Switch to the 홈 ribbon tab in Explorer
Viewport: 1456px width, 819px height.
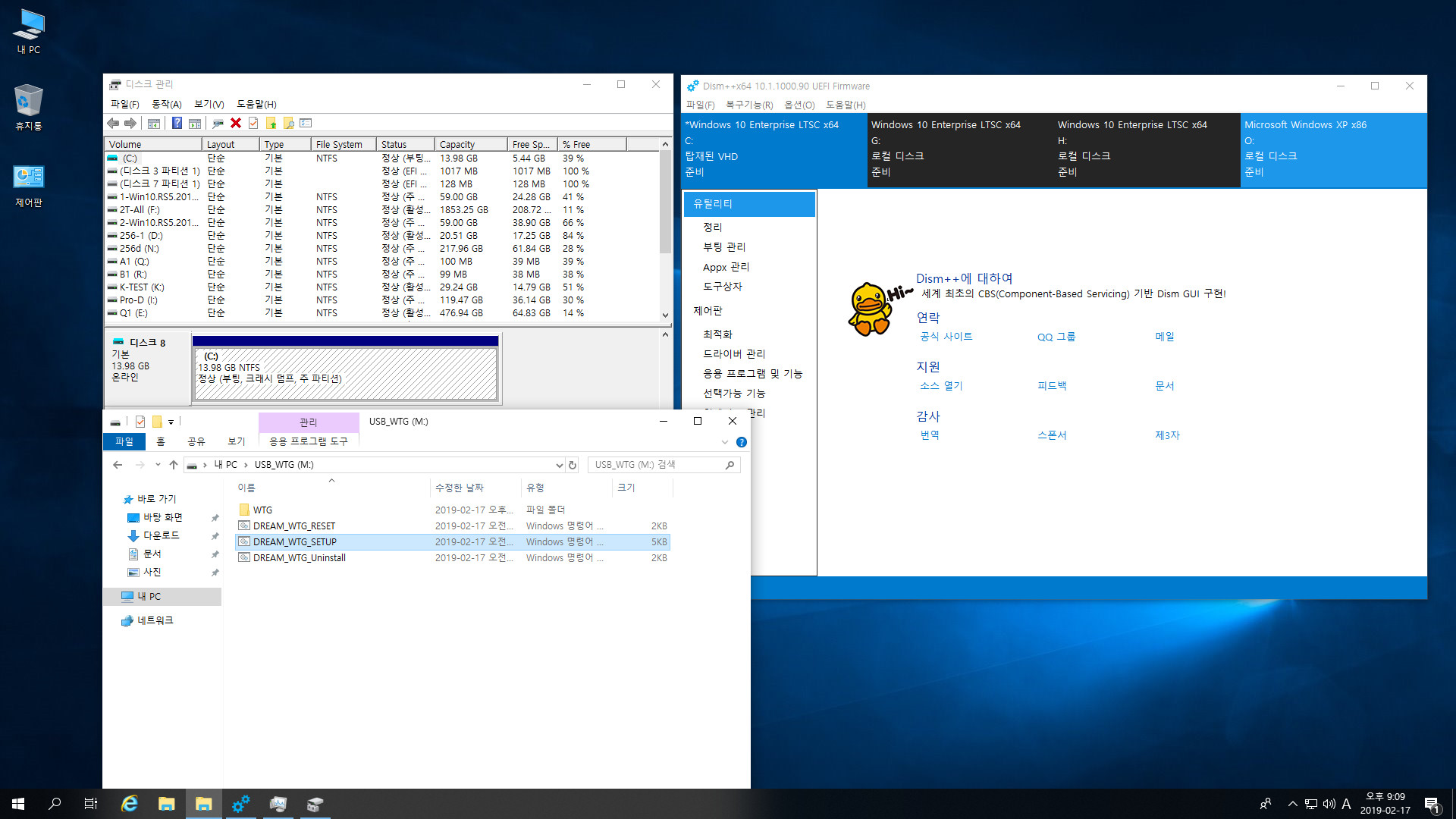coord(160,441)
